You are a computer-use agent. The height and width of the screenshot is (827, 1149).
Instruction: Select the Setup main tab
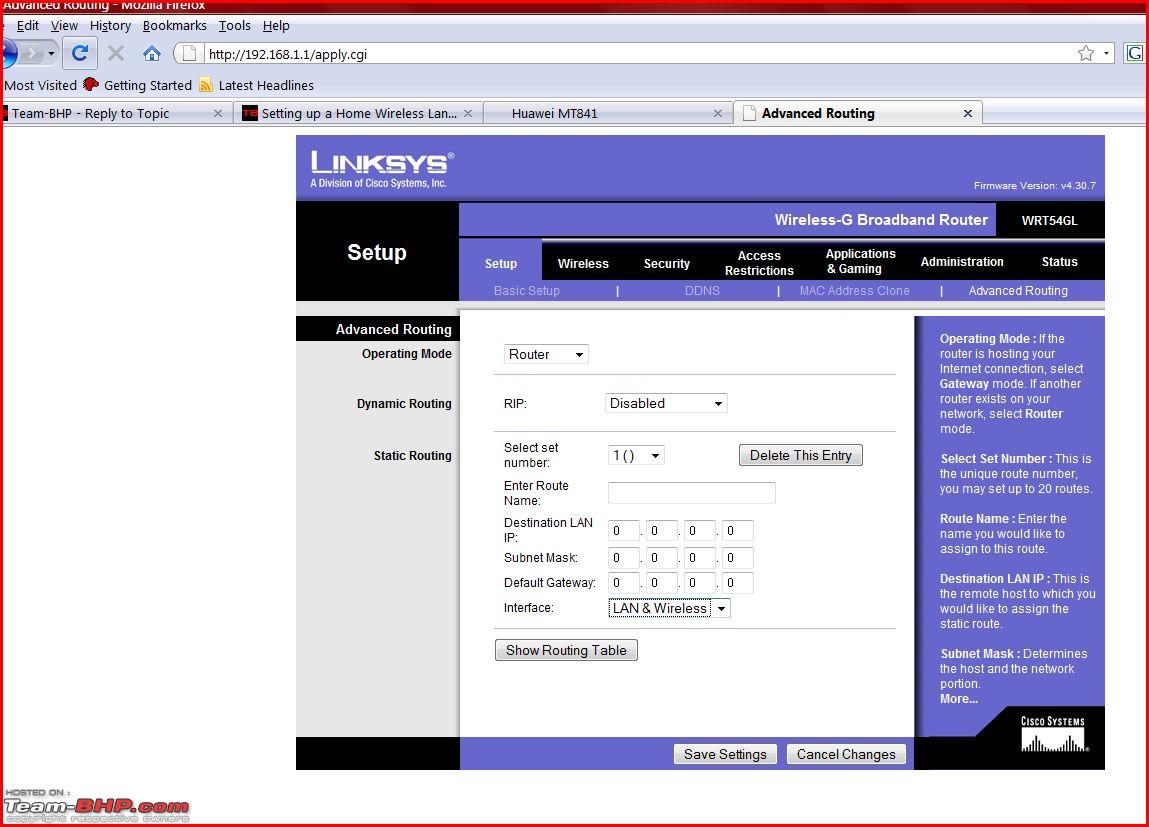coord(500,263)
